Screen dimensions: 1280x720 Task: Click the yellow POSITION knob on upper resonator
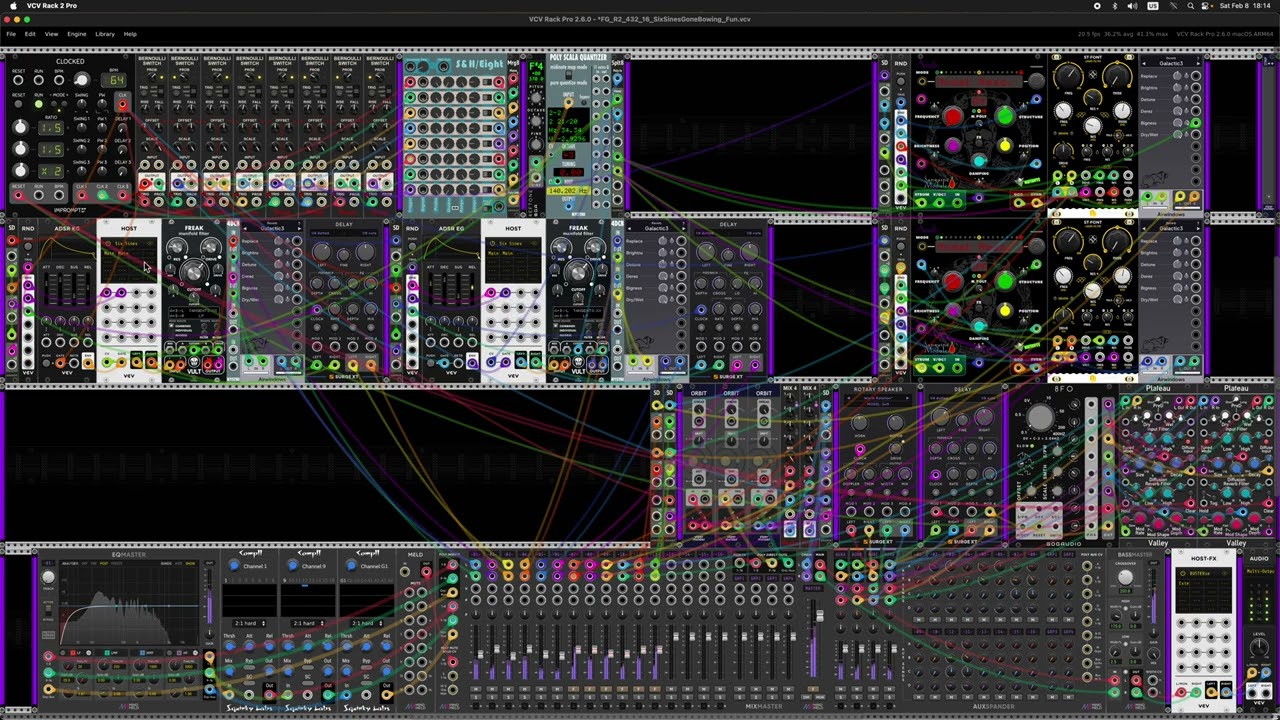(1004, 146)
